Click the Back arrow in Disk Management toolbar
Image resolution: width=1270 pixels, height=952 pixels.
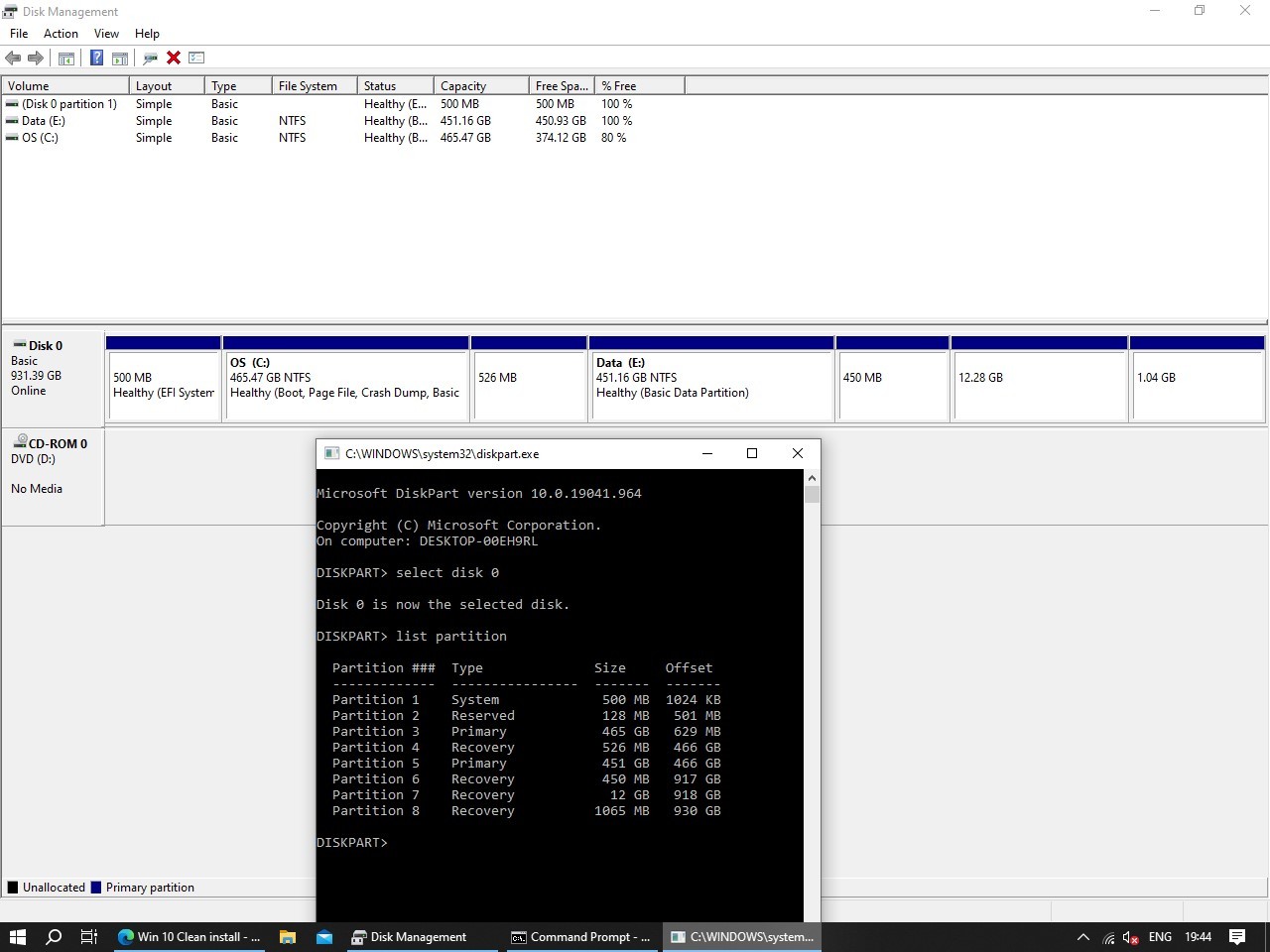point(13,58)
